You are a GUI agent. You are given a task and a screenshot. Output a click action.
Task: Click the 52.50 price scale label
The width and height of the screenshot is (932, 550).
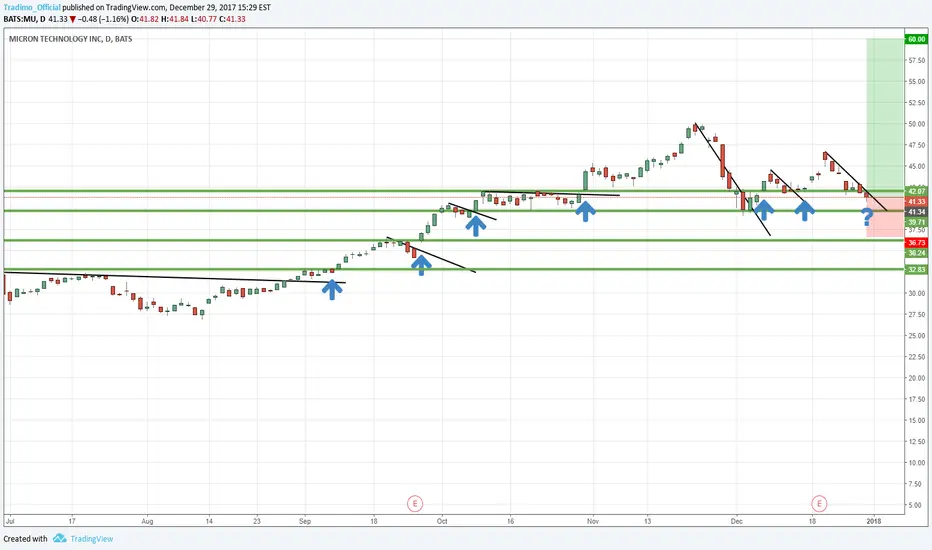point(917,103)
